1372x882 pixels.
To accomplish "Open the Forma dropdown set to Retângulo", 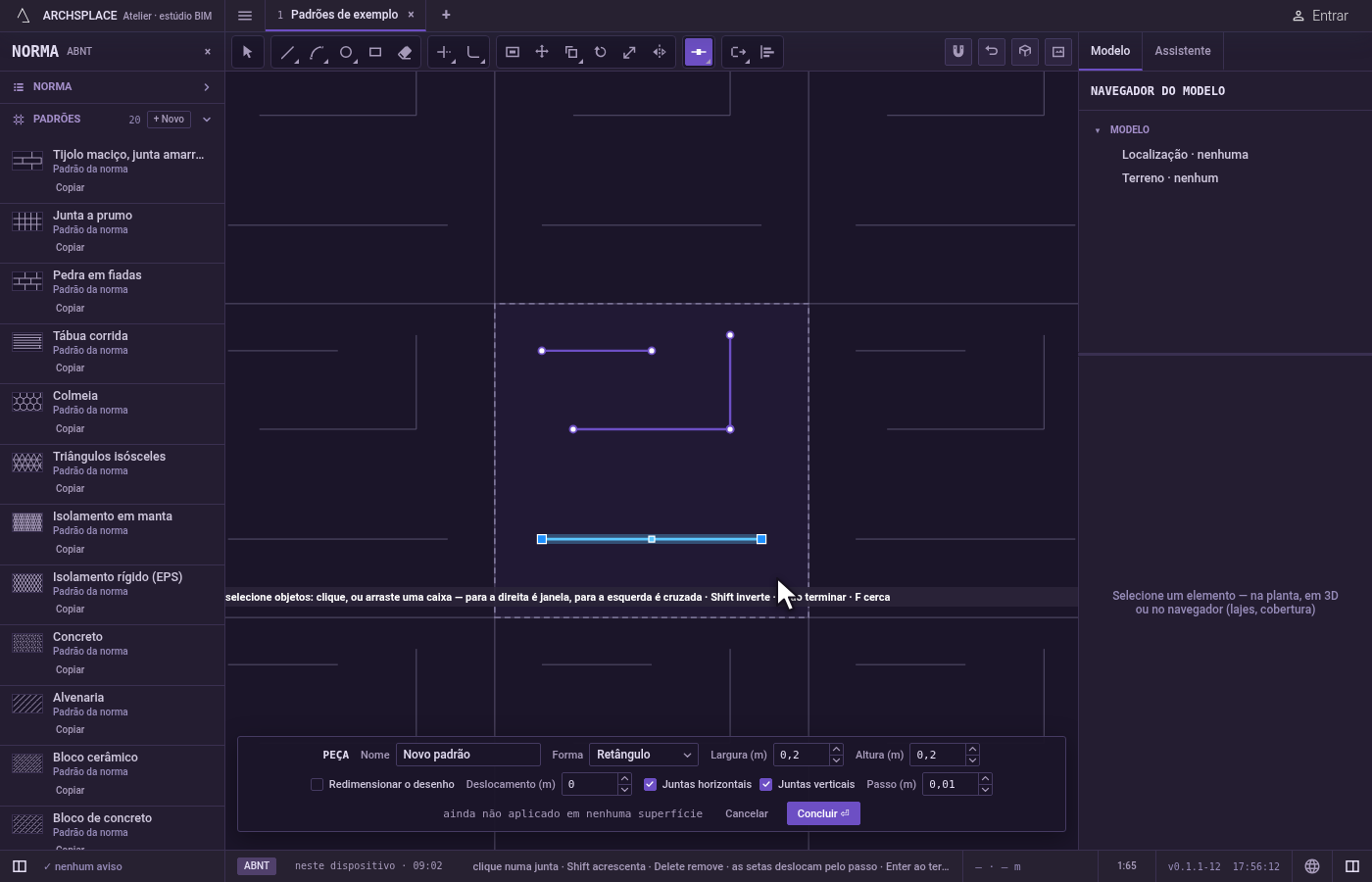I will [644, 755].
